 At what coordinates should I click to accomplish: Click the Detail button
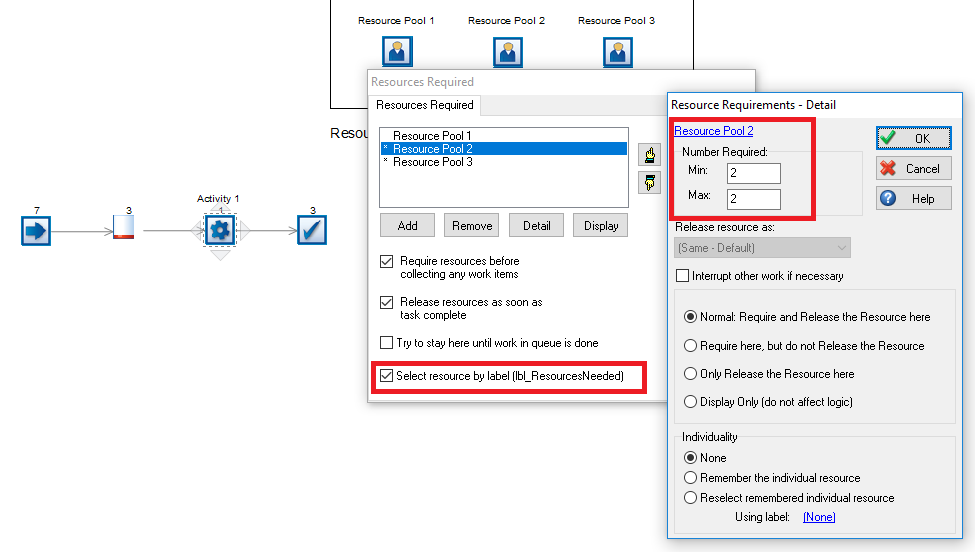coord(537,226)
